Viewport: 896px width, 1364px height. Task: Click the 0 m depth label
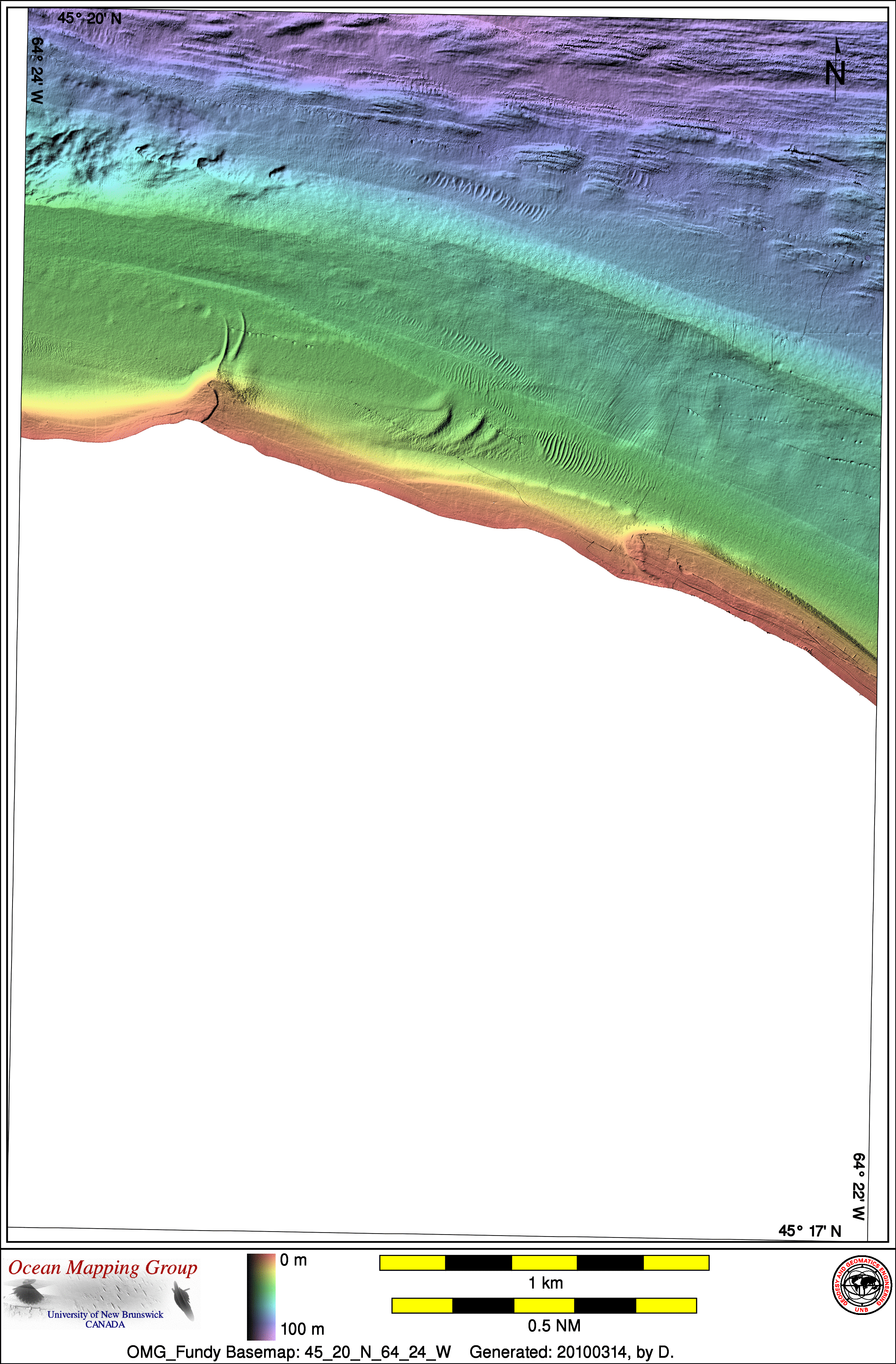tap(293, 1260)
